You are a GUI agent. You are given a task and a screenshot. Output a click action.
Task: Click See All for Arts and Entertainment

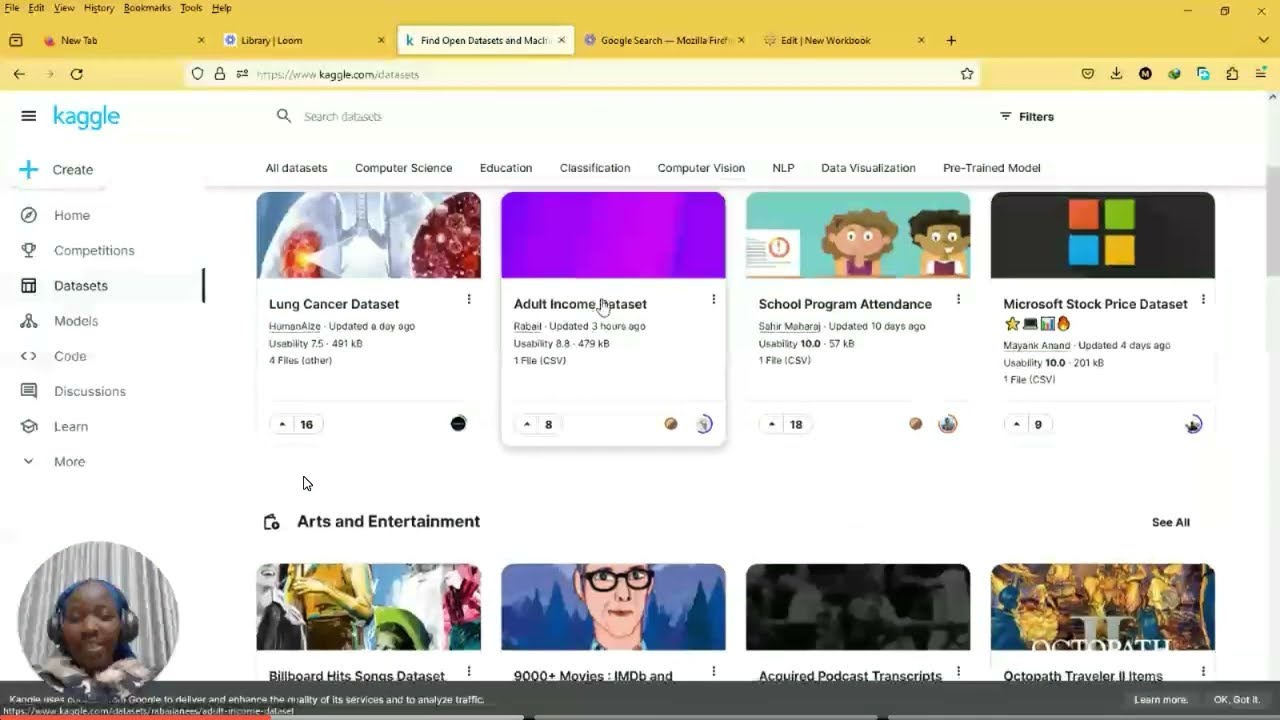[1170, 522]
